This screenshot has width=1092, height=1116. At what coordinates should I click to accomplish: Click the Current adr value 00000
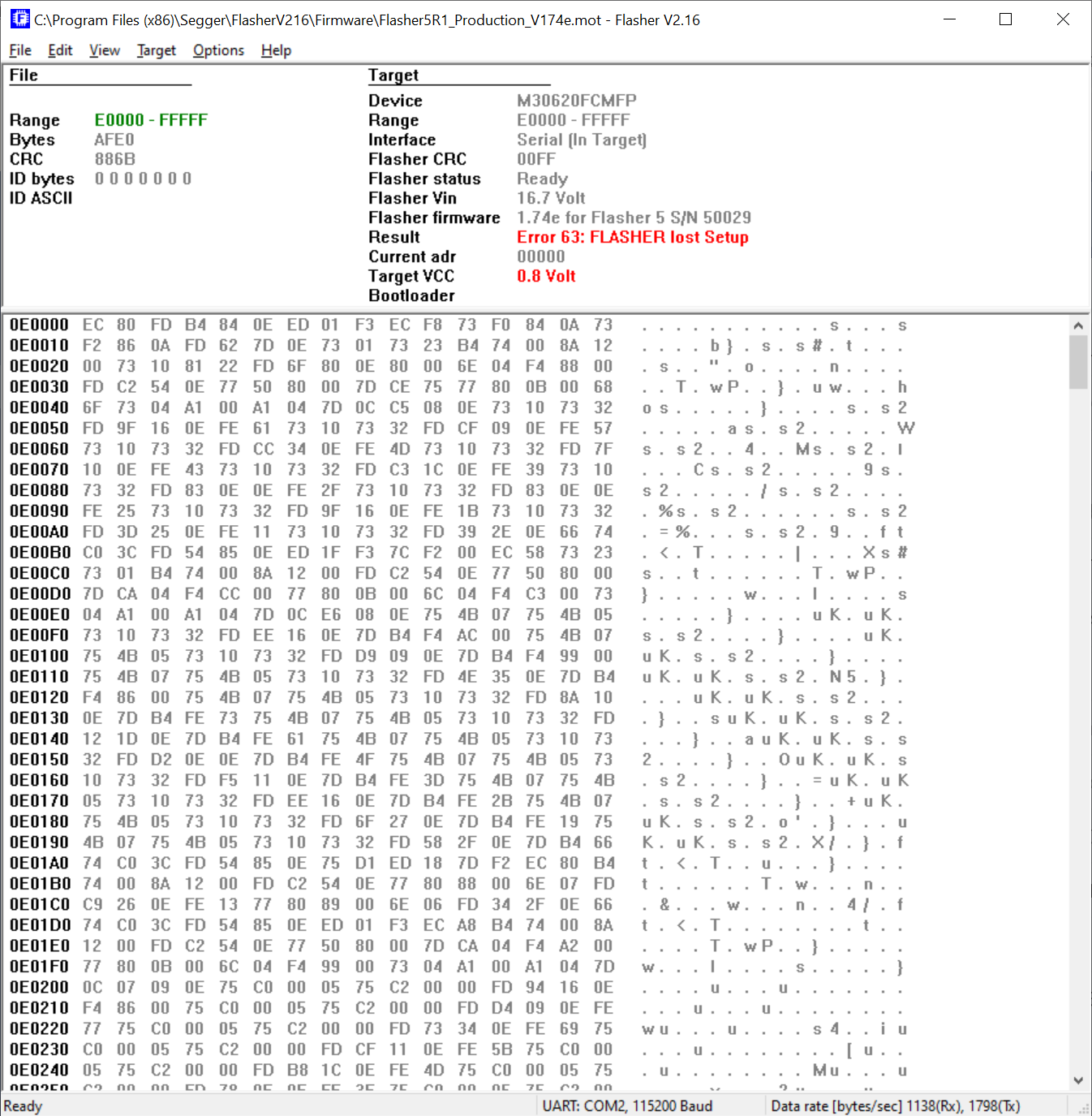pos(541,256)
